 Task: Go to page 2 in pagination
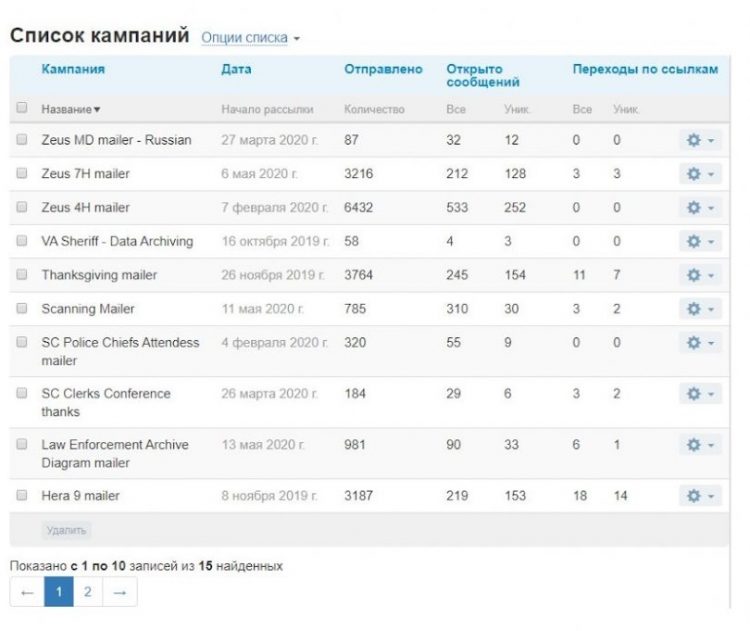click(x=88, y=592)
